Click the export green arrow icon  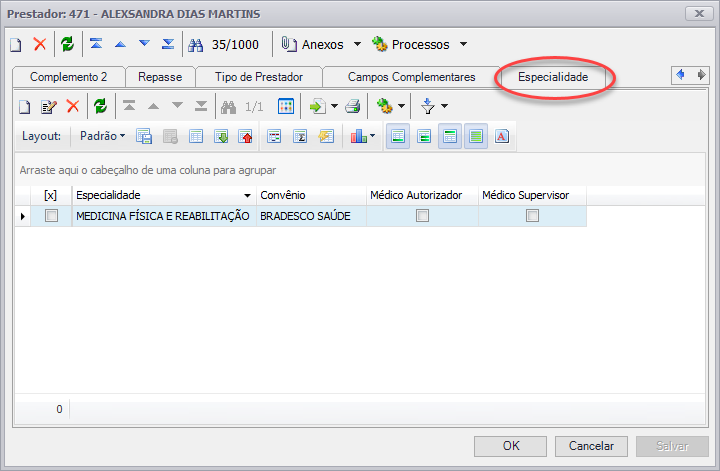pos(317,107)
